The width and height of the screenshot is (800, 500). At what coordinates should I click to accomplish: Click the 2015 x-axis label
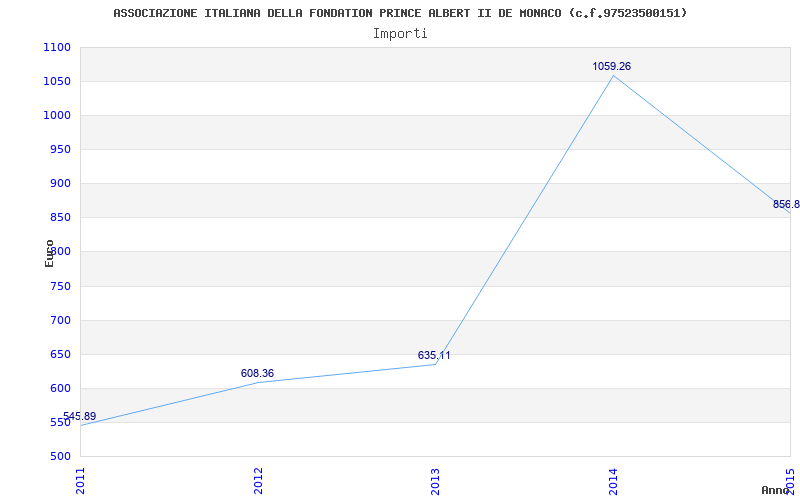pyautogui.click(x=790, y=481)
